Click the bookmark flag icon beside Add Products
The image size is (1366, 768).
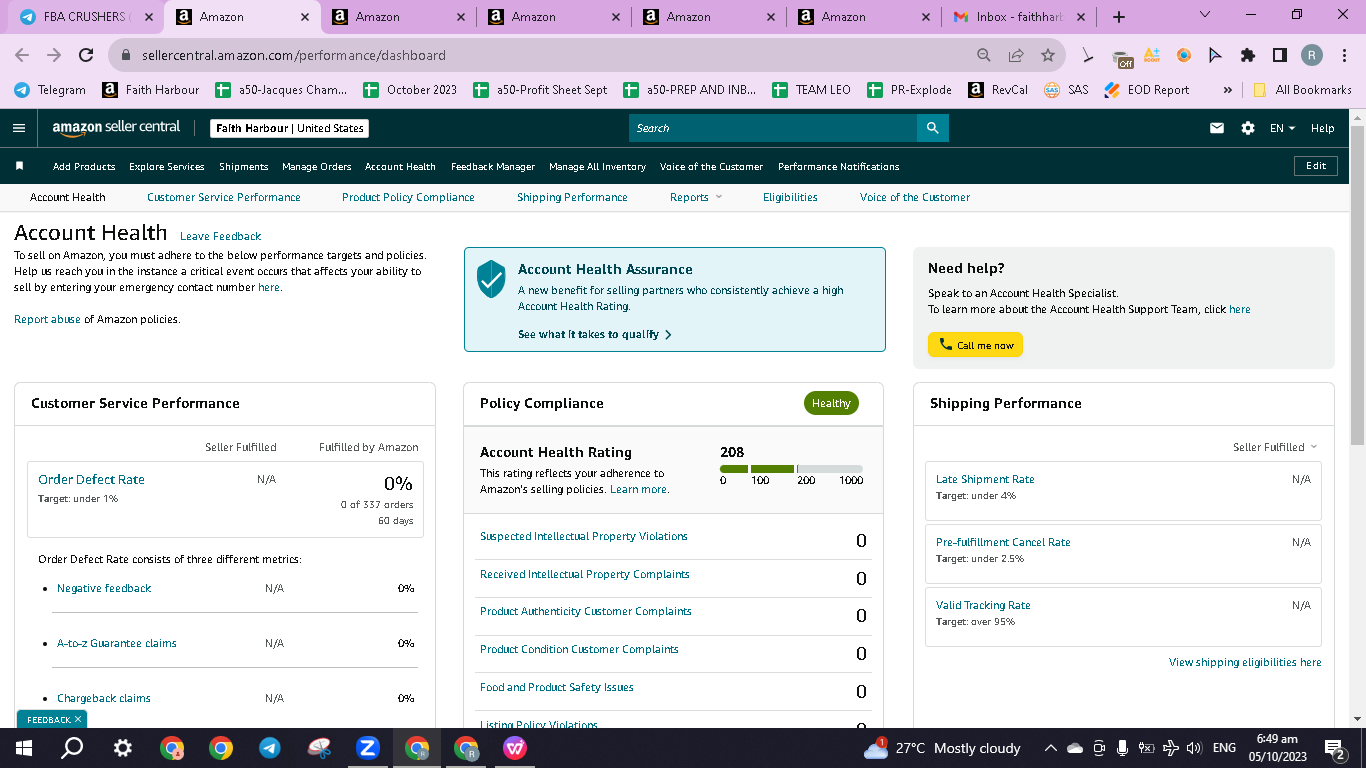(x=19, y=166)
